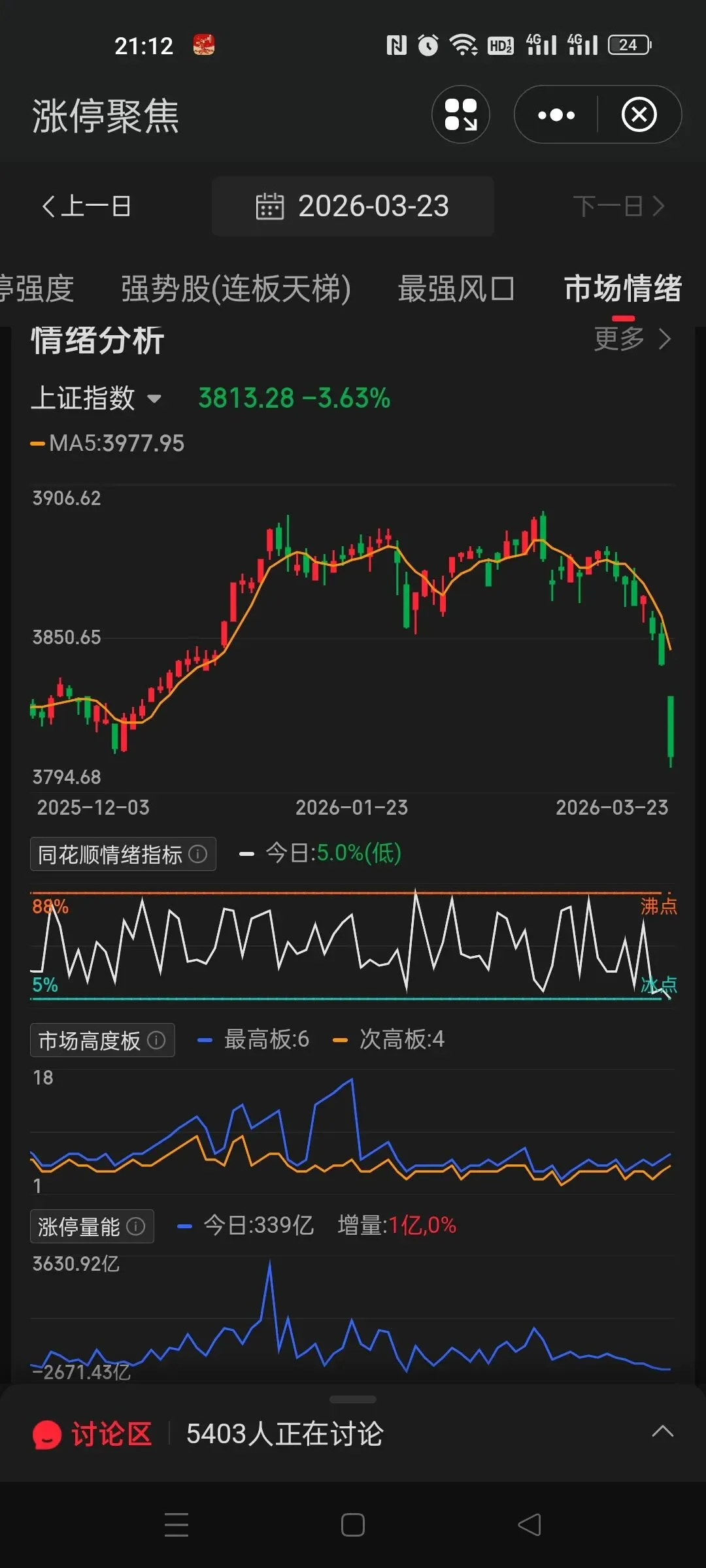Screen dimensions: 706x1568
Task: Switch to 强势股(连板天梯) tab
Action: coord(236,289)
